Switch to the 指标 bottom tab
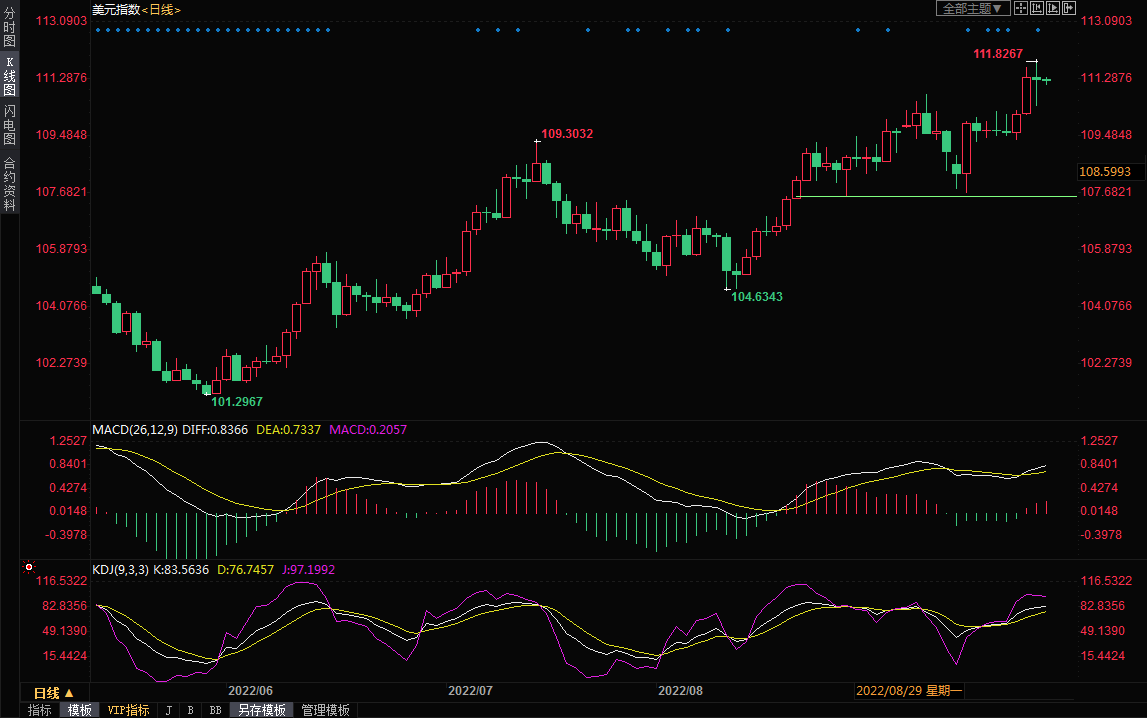 [40, 710]
